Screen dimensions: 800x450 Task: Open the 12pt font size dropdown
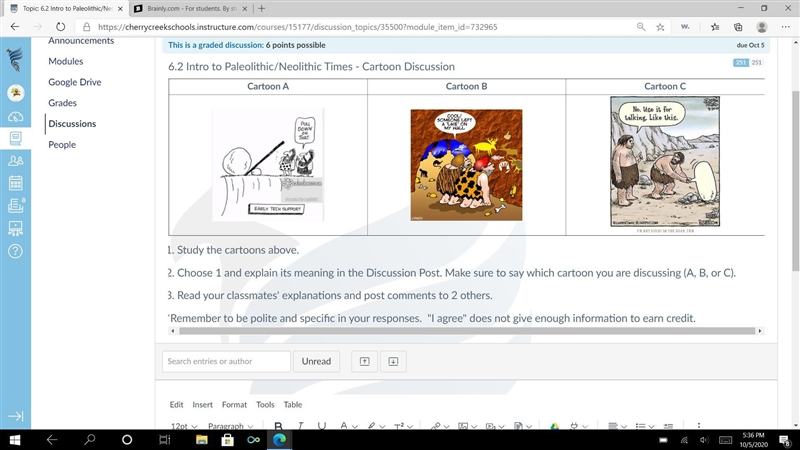click(184, 426)
